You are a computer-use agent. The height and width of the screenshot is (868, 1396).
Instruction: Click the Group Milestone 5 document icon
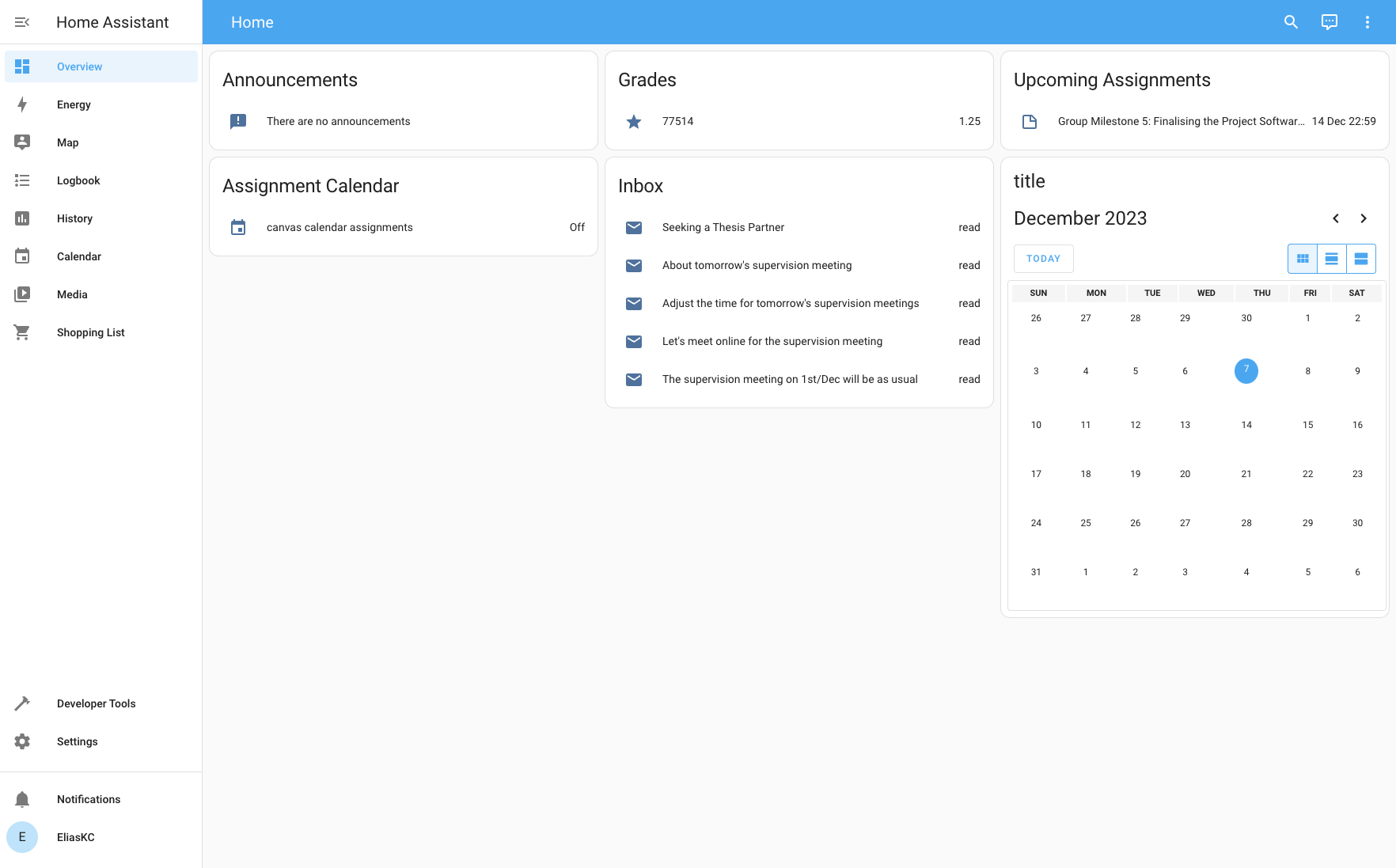point(1030,121)
